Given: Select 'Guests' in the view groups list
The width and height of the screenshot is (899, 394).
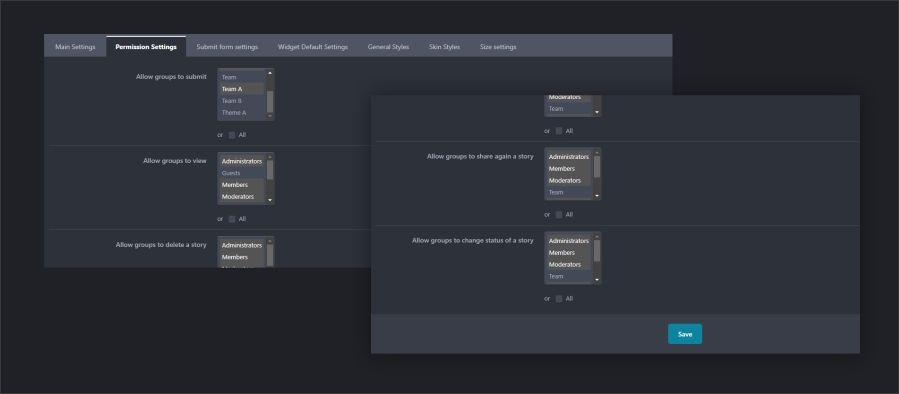Looking at the screenshot, I should (x=242, y=173).
